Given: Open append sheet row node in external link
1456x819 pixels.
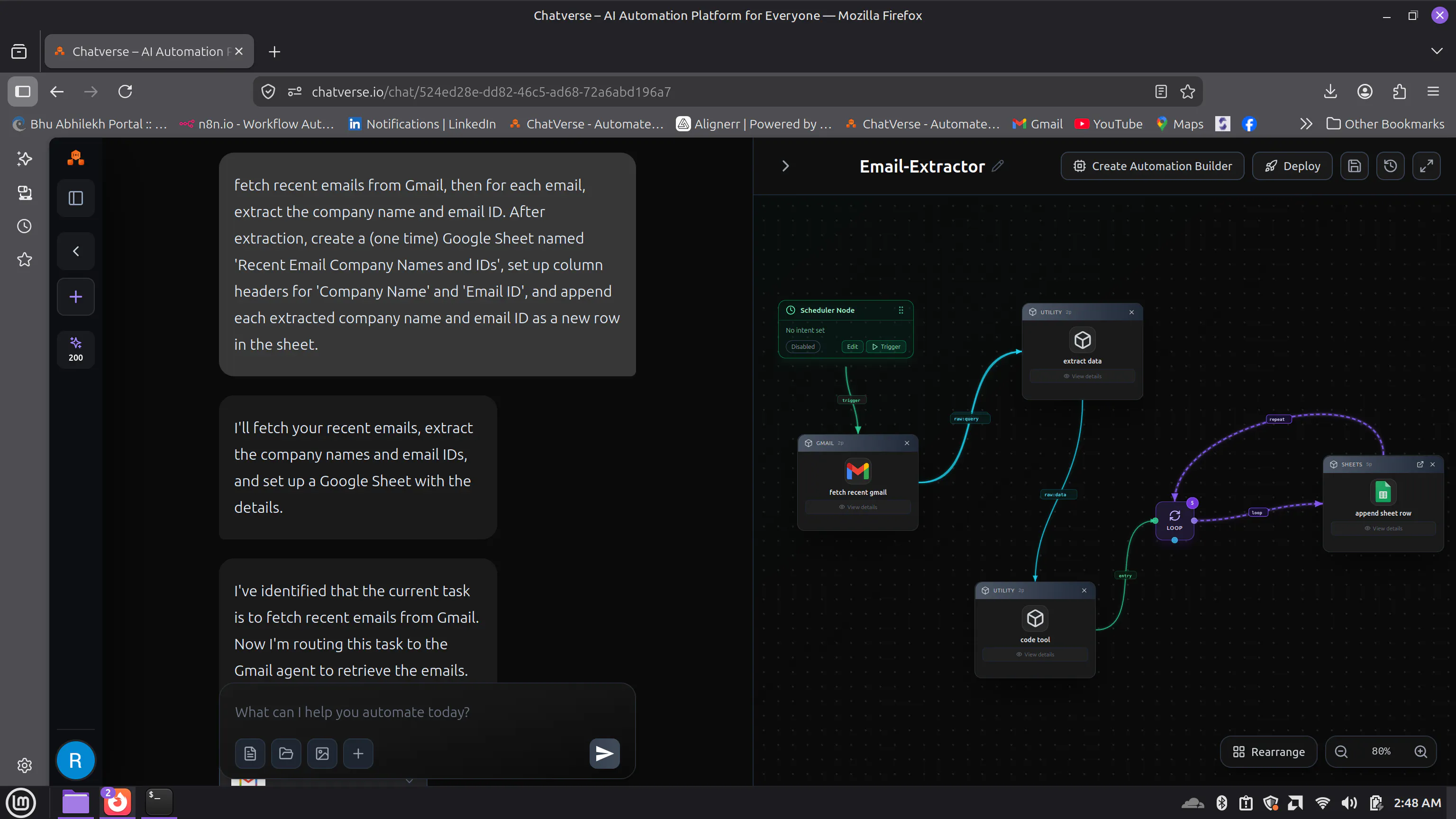Looking at the screenshot, I should [x=1420, y=464].
